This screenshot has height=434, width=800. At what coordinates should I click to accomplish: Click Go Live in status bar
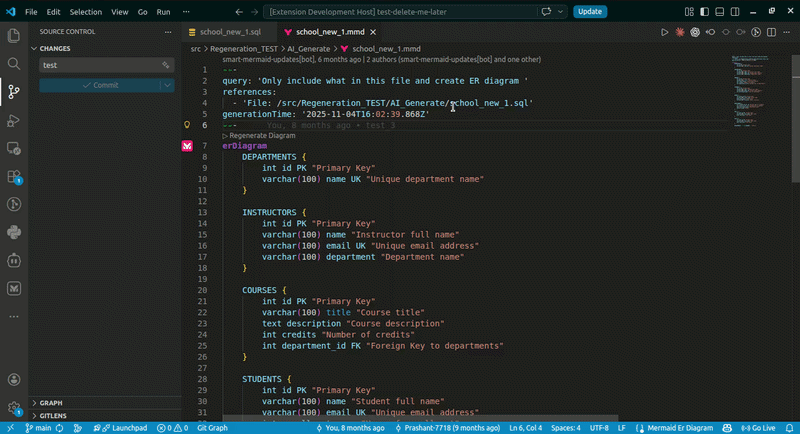[x=758, y=428]
